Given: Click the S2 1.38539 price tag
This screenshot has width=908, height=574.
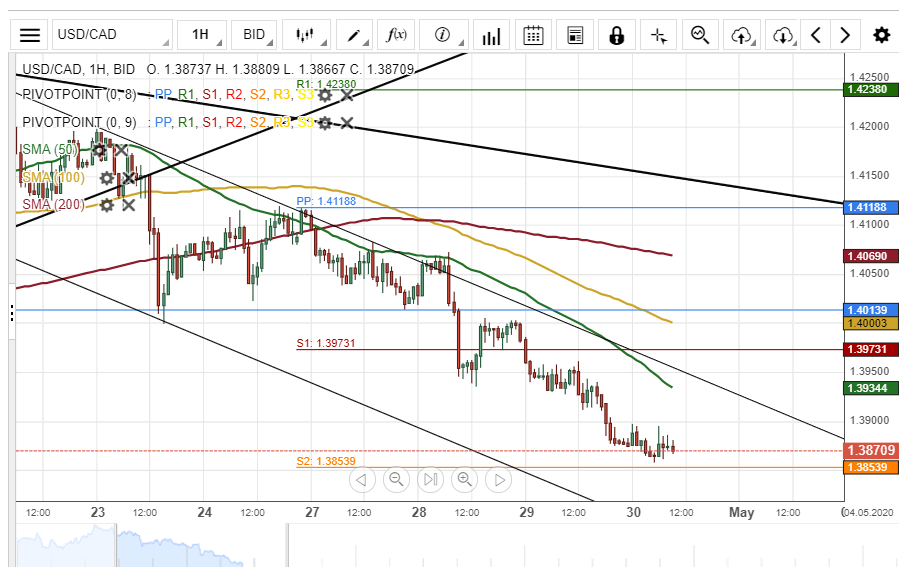Looking at the screenshot, I should [x=871, y=467].
